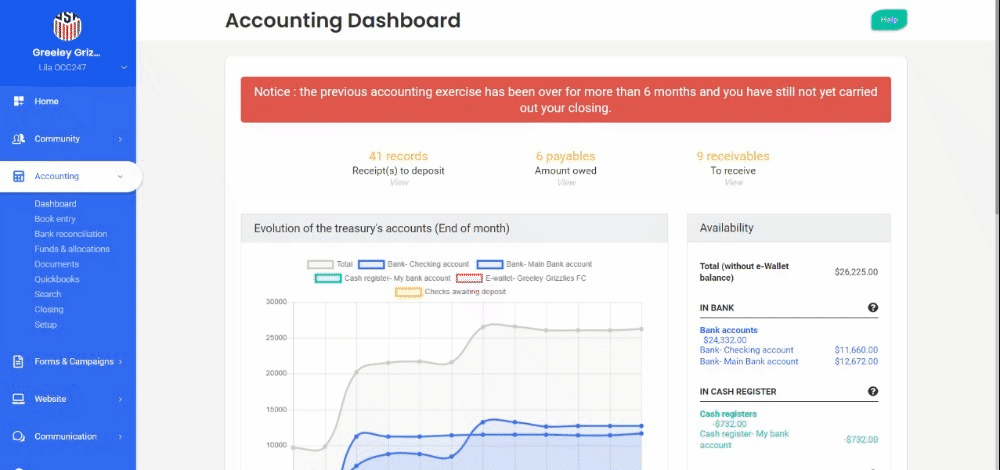Screen dimensions: 1000x470
Task: Click the In Bank help question icon
Action: pos(872,308)
